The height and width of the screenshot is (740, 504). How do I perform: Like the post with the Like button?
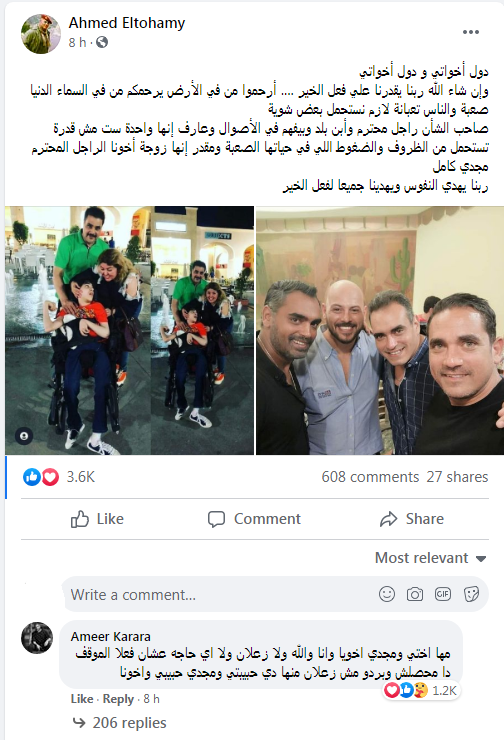click(97, 519)
